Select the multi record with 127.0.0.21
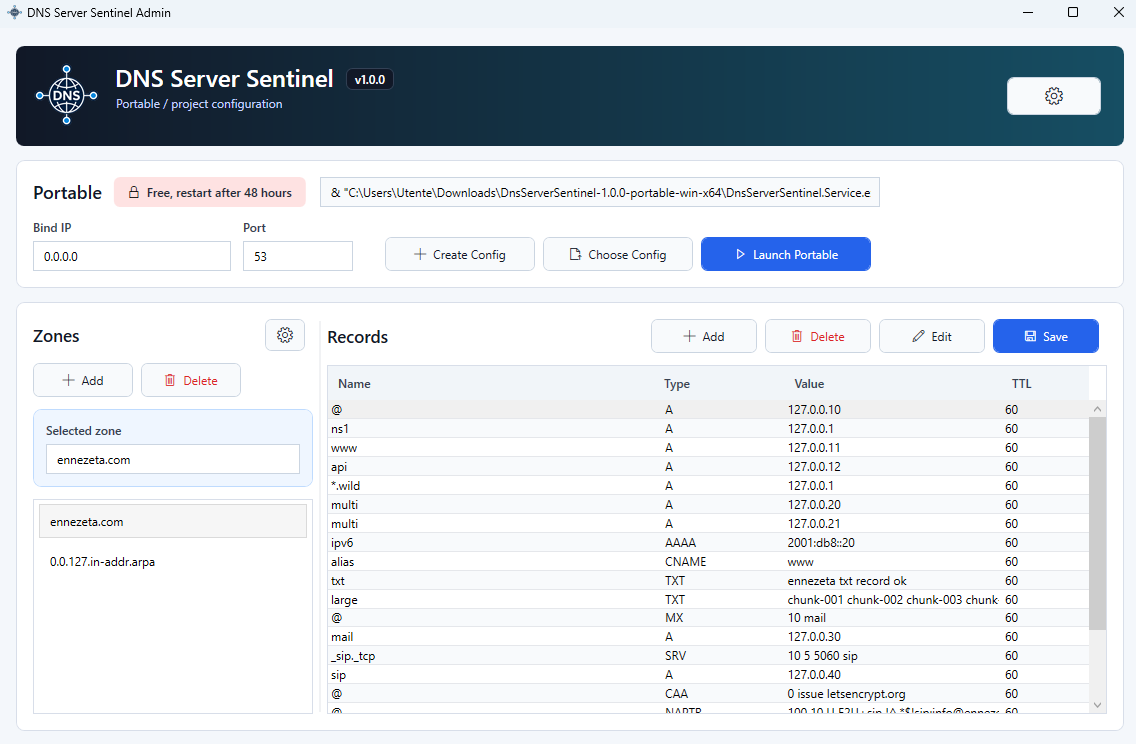This screenshot has width=1136, height=744. pos(708,523)
